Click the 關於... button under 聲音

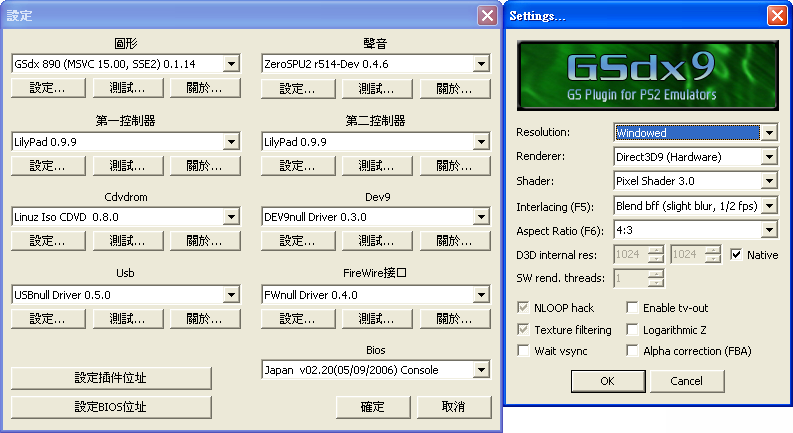(x=455, y=89)
